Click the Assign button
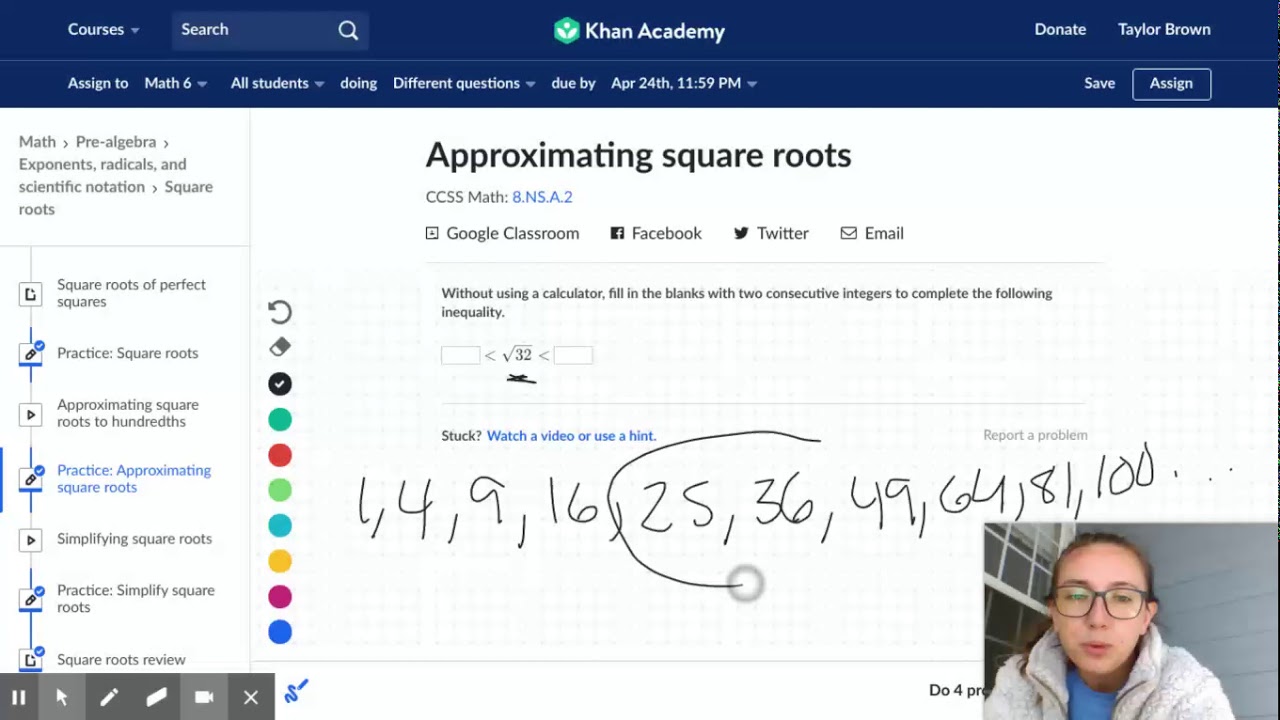Screen dimensions: 1280x720 [x=1171, y=84]
